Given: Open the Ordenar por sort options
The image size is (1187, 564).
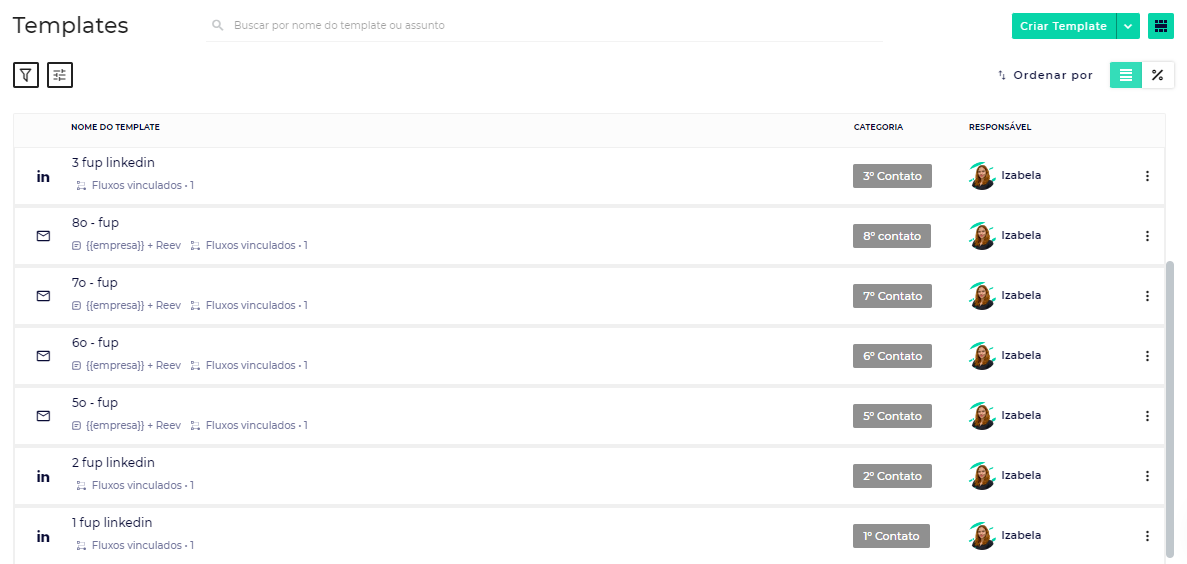Looking at the screenshot, I should (1045, 75).
